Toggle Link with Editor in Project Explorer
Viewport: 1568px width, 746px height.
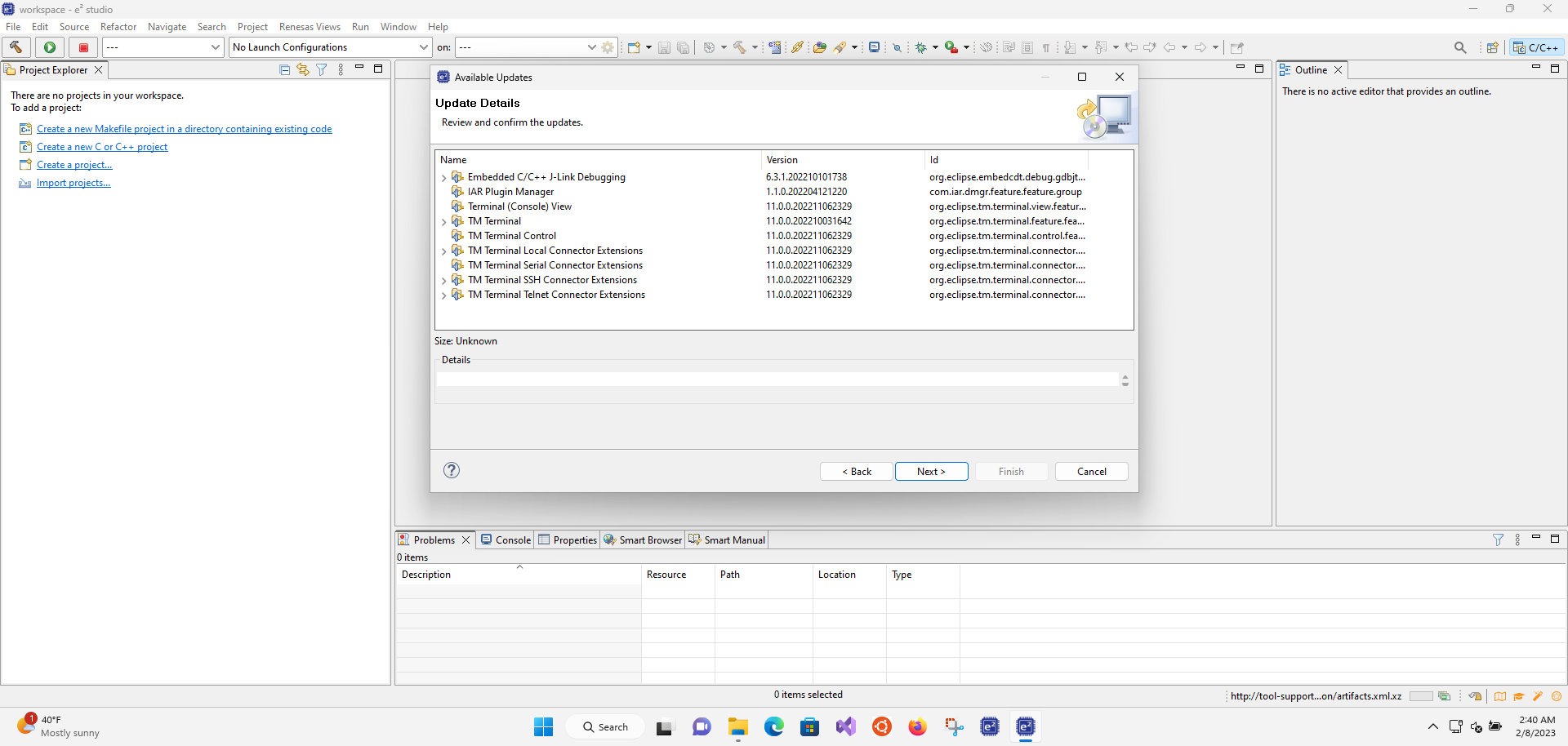tap(303, 70)
